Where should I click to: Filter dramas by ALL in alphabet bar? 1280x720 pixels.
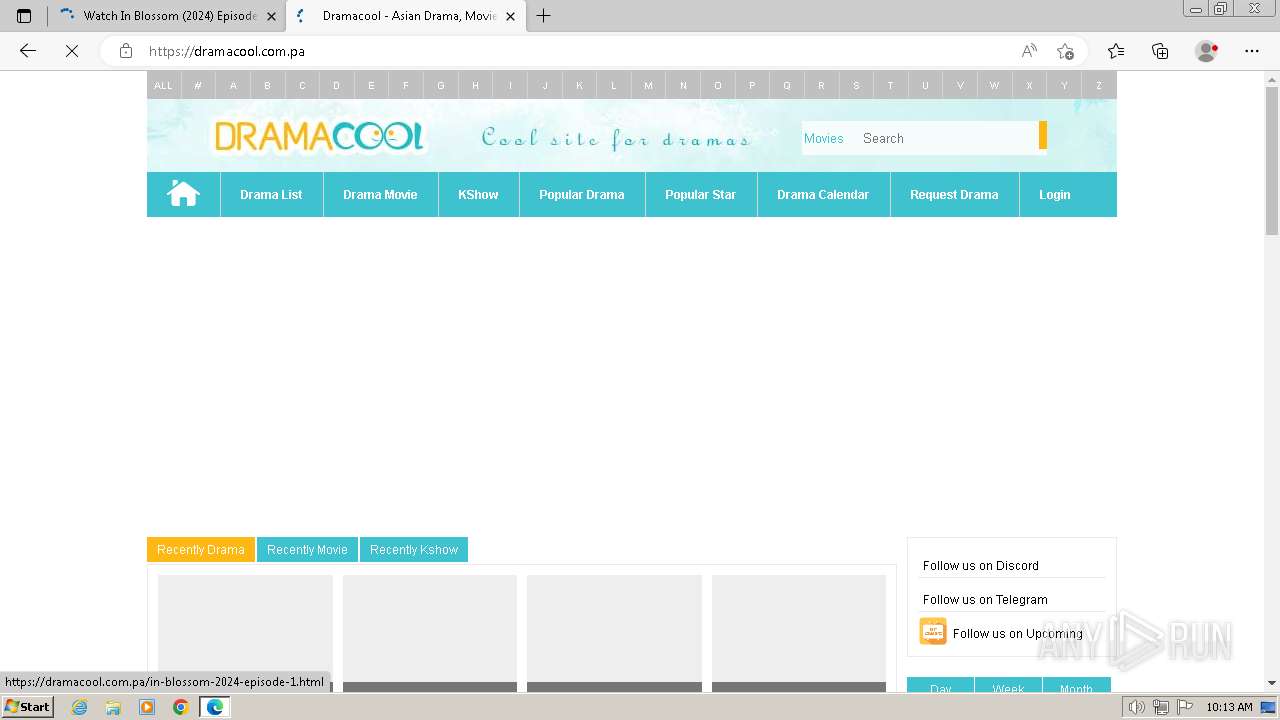163,85
